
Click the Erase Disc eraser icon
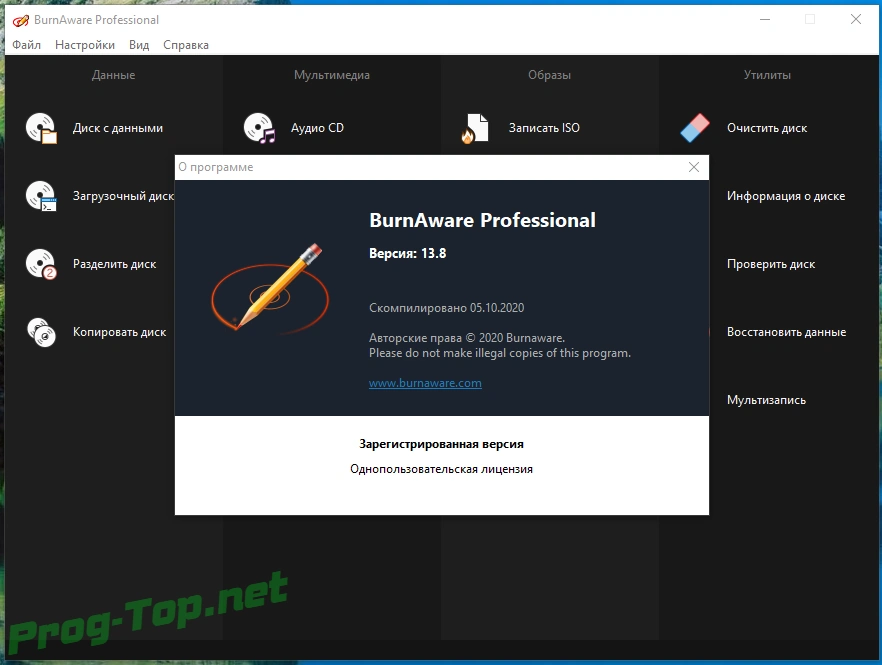pos(695,128)
